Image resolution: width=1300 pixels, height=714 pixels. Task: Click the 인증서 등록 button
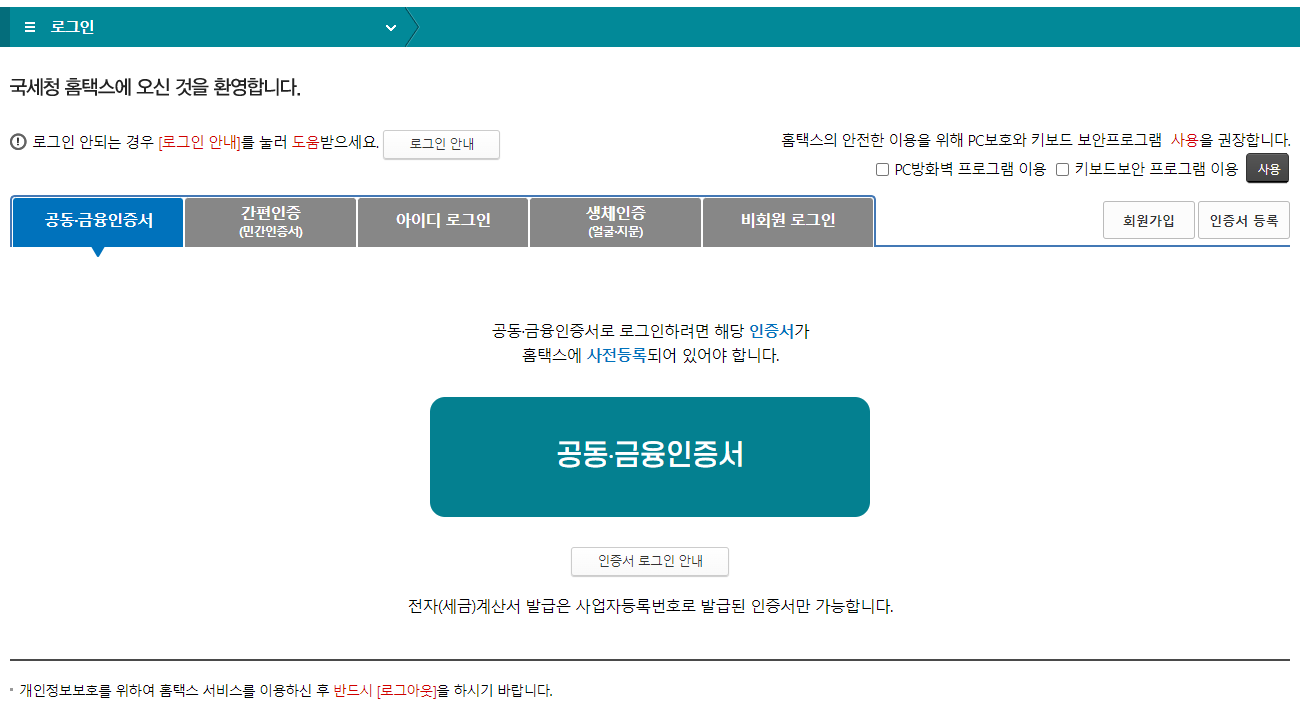click(1244, 221)
